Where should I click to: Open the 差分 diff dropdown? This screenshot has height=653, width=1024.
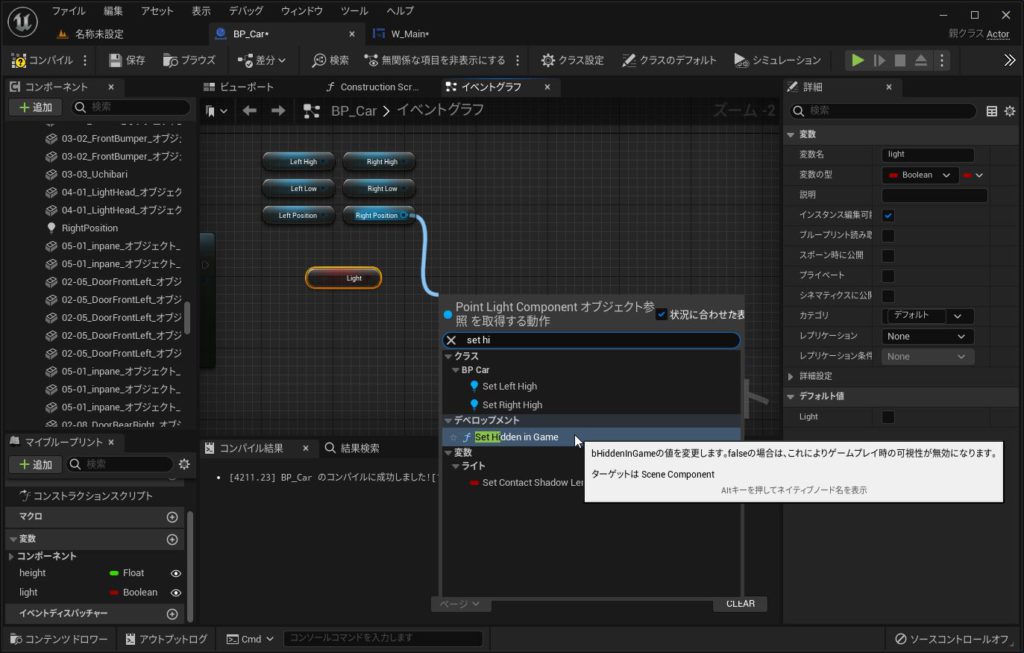[x=261, y=60]
